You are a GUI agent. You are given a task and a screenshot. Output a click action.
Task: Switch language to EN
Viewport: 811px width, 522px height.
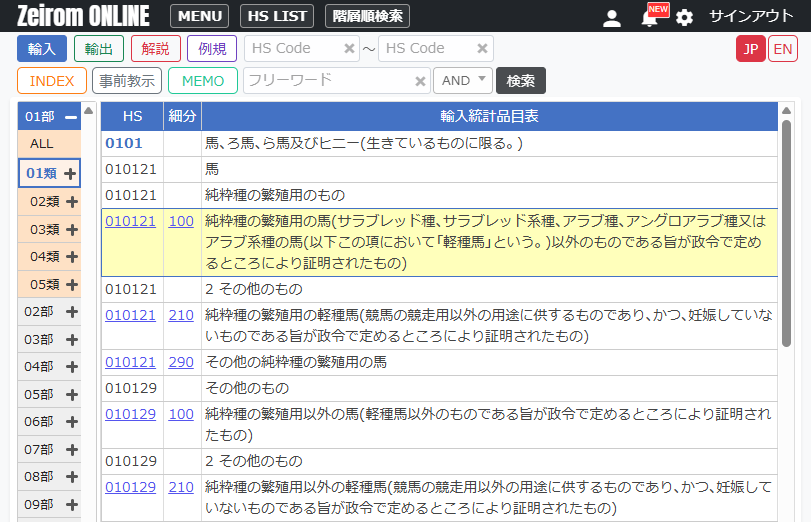[x=783, y=49]
